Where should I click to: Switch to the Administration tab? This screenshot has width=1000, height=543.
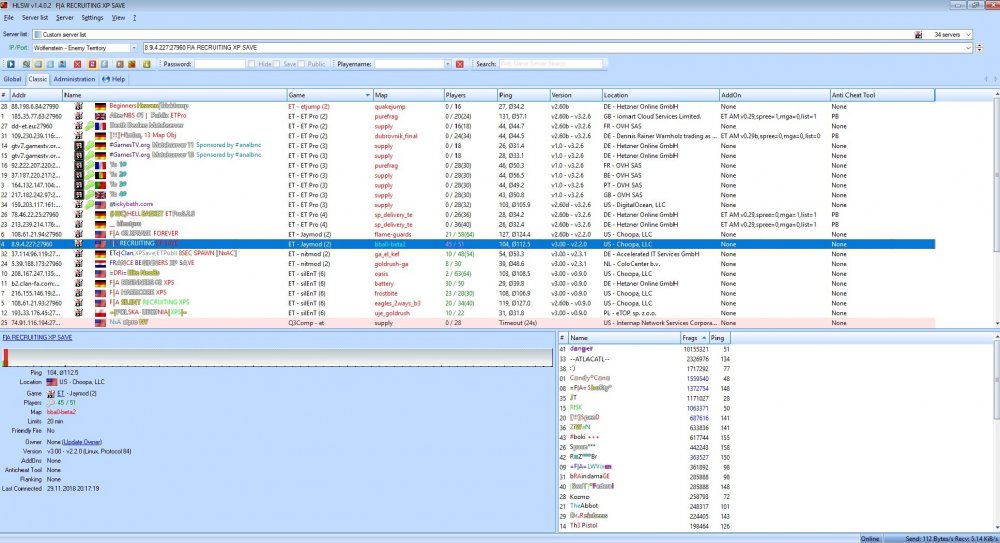click(x=74, y=79)
